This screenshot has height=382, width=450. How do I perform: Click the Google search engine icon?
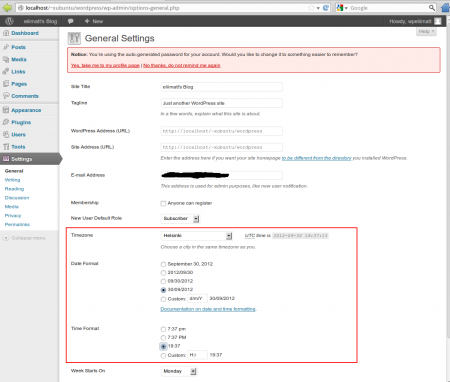tap(340, 8)
